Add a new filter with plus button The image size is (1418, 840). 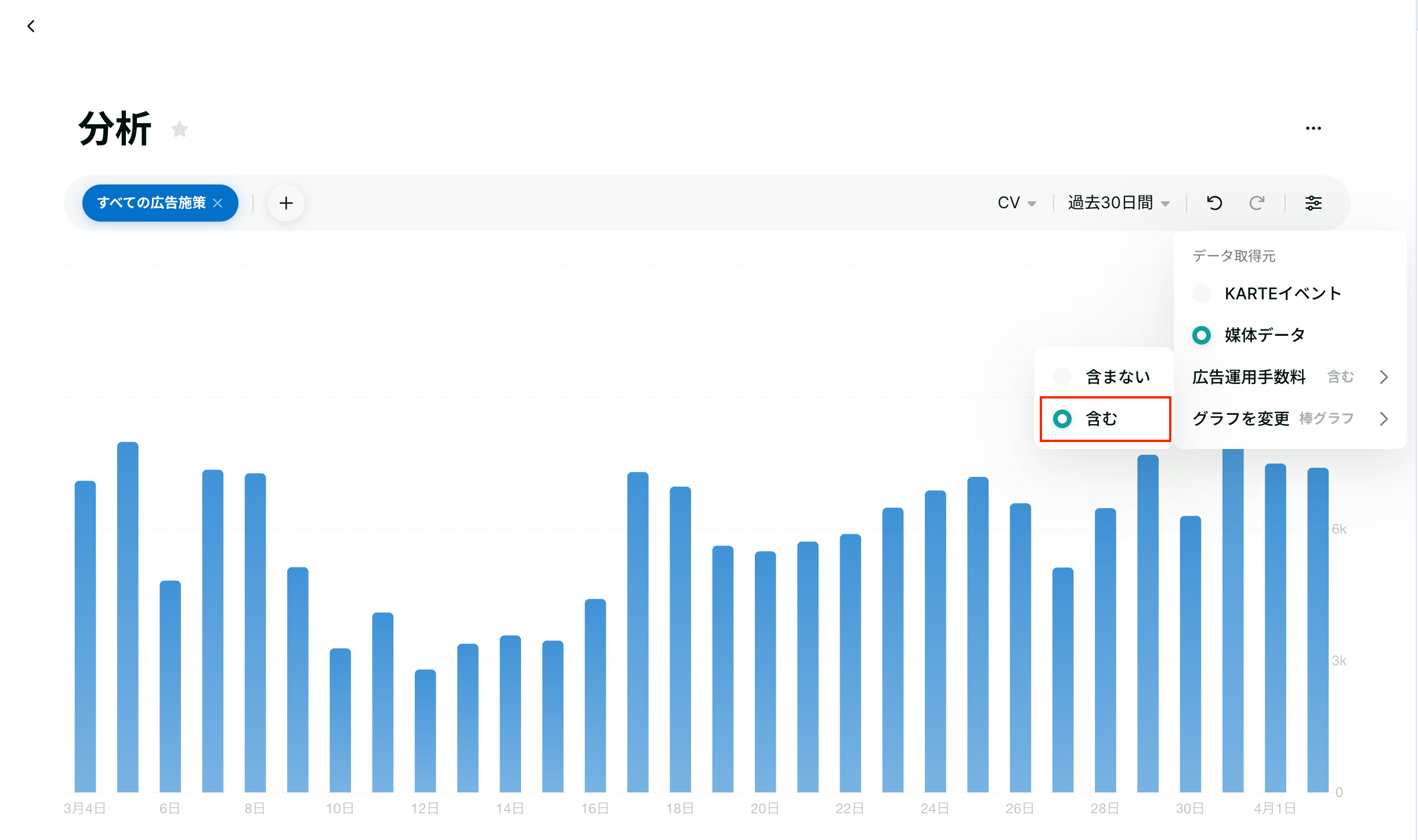[286, 203]
